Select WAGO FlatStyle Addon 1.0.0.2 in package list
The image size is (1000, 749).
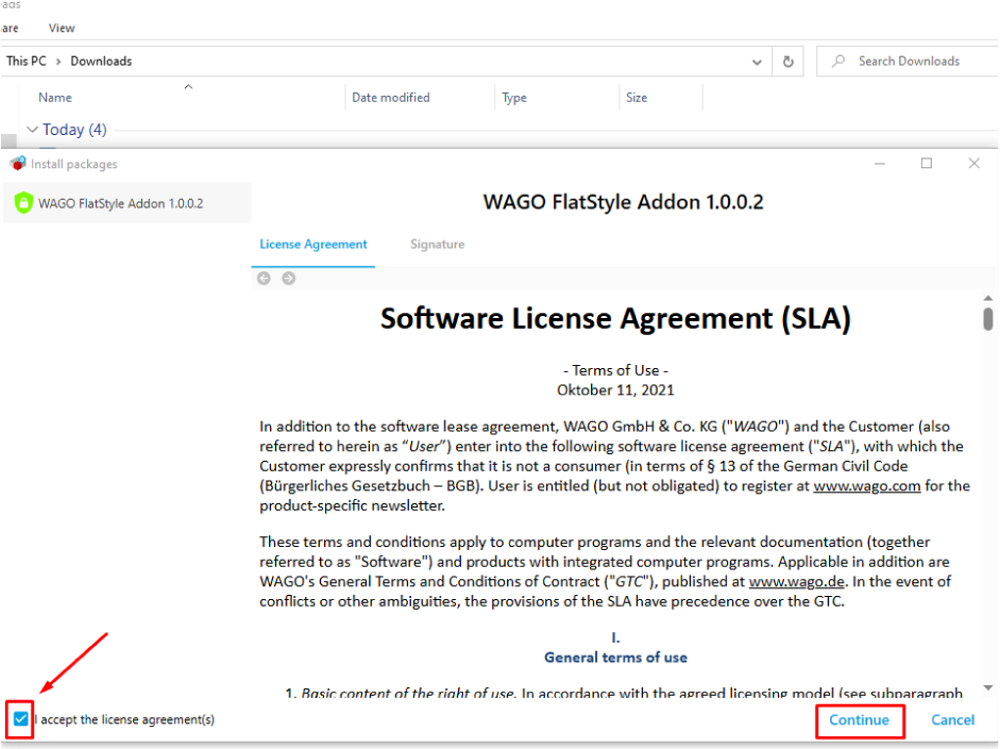click(127, 204)
